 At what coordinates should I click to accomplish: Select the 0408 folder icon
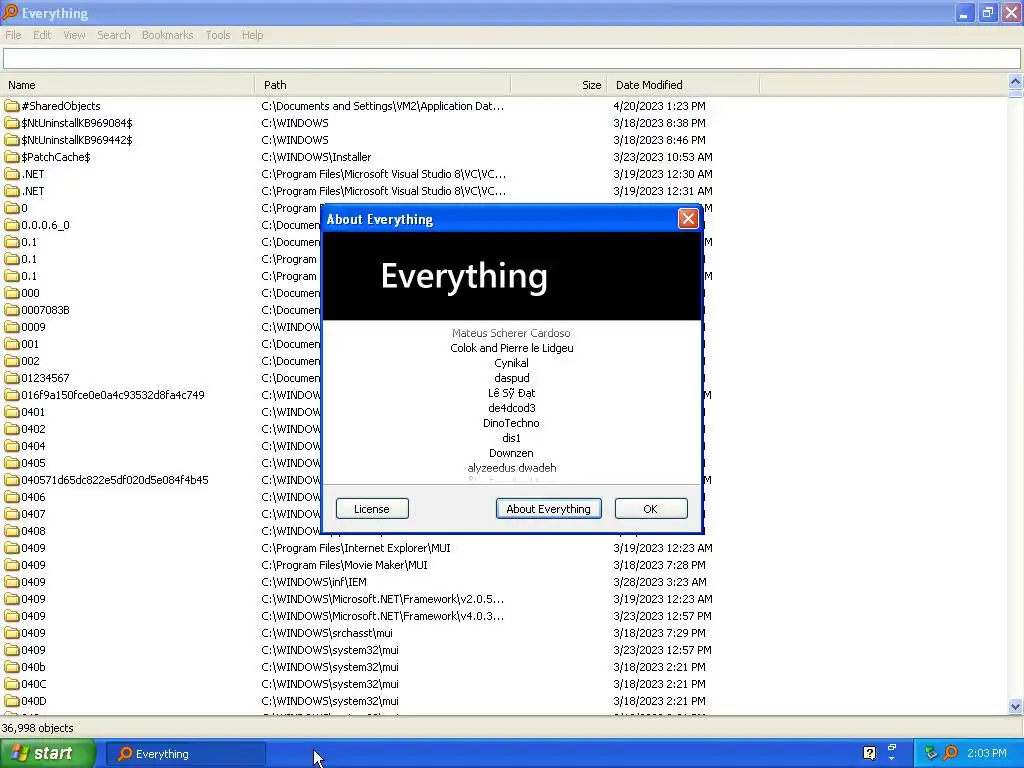[12, 530]
